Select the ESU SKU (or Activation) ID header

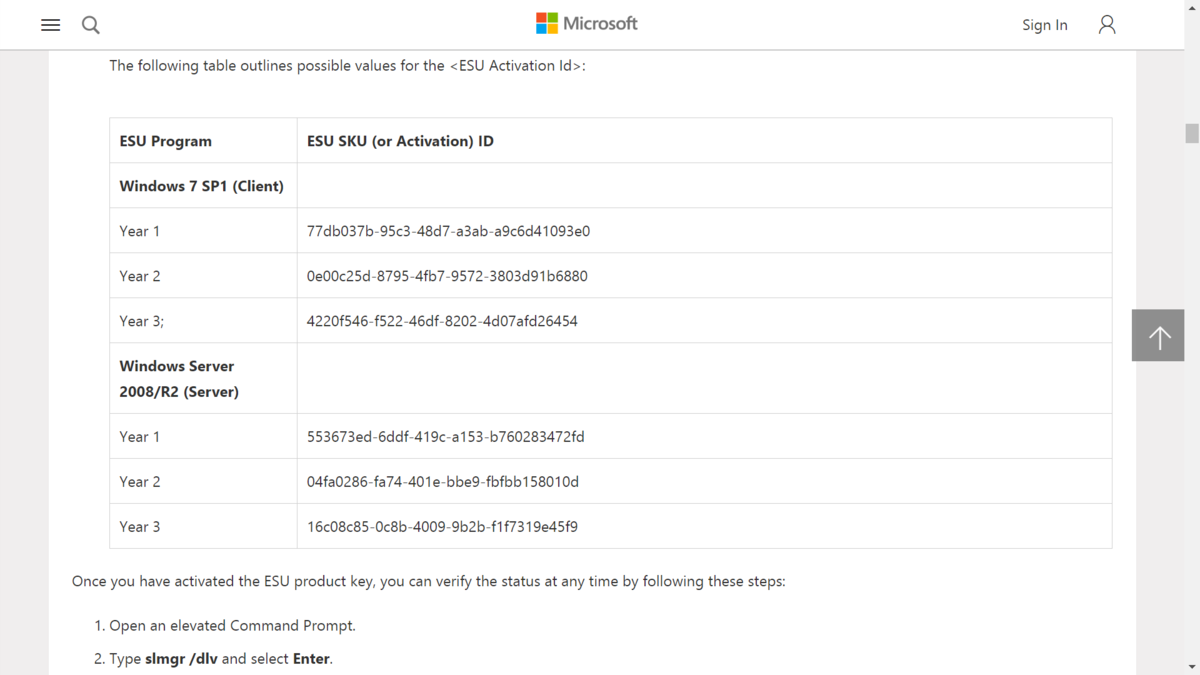pyautogui.click(x=704, y=141)
